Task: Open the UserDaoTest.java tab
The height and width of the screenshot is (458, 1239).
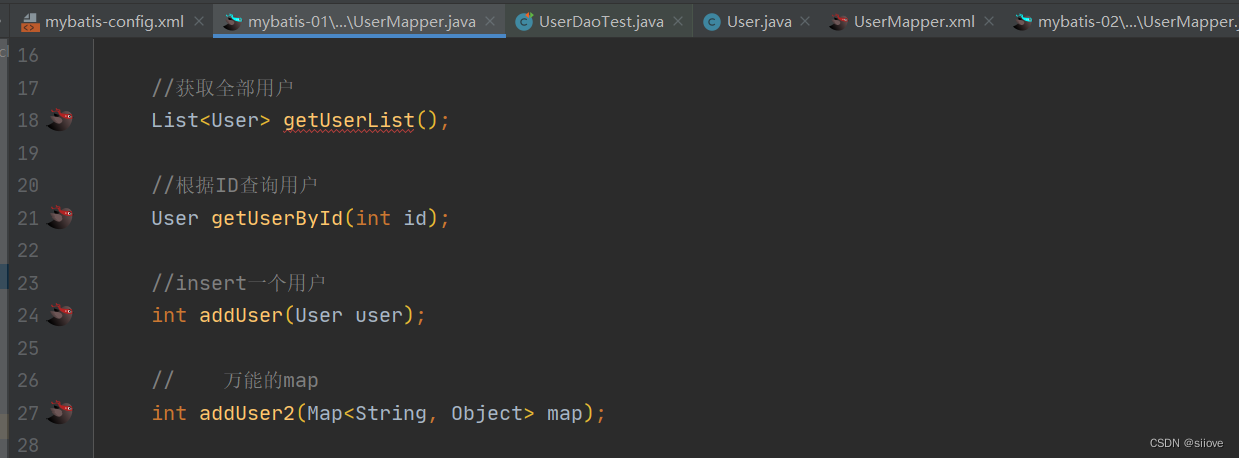Action: point(600,21)
